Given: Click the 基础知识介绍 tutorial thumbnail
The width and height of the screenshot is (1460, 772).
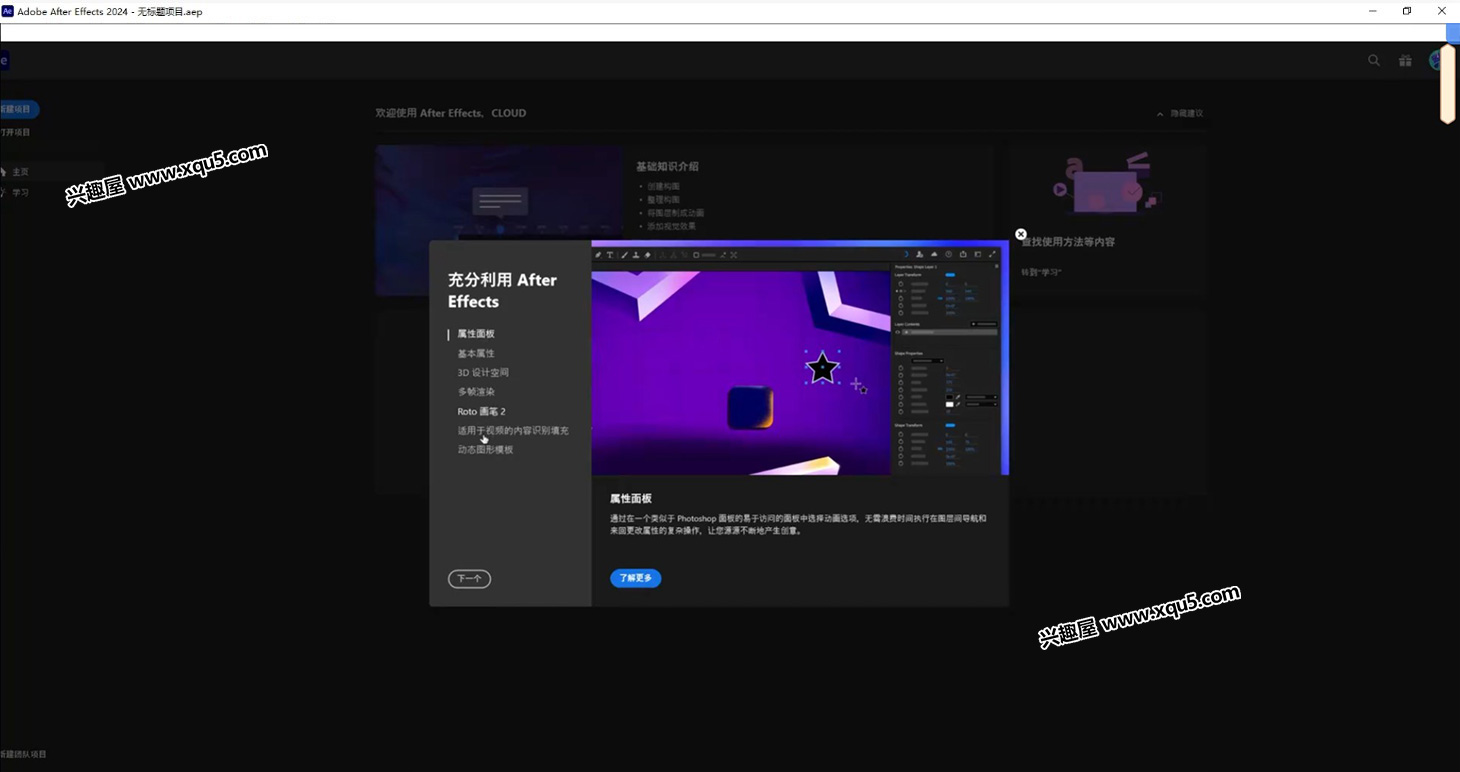Looking at the screenshot, I should coord(500,220).
